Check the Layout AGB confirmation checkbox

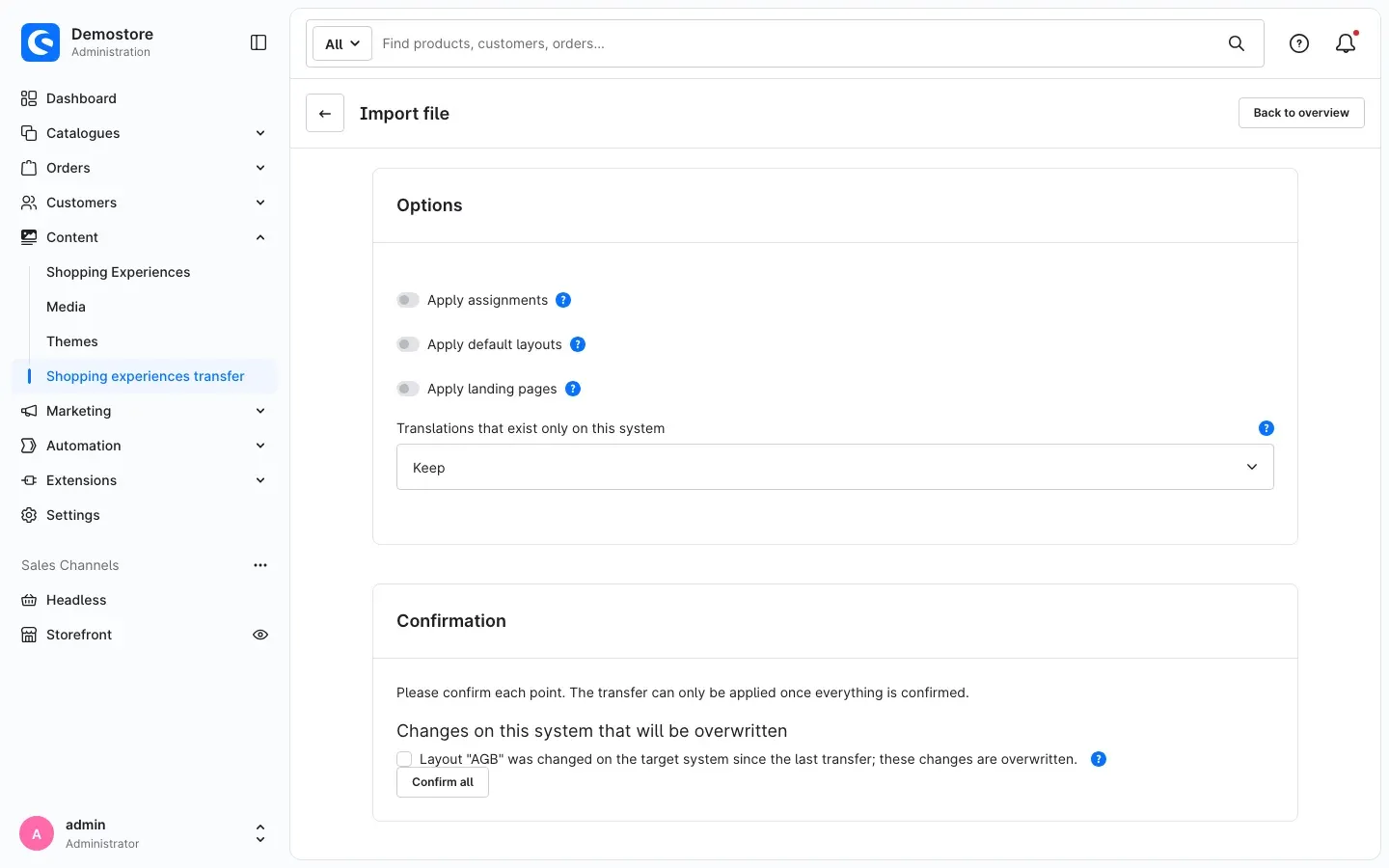(404, 759)
